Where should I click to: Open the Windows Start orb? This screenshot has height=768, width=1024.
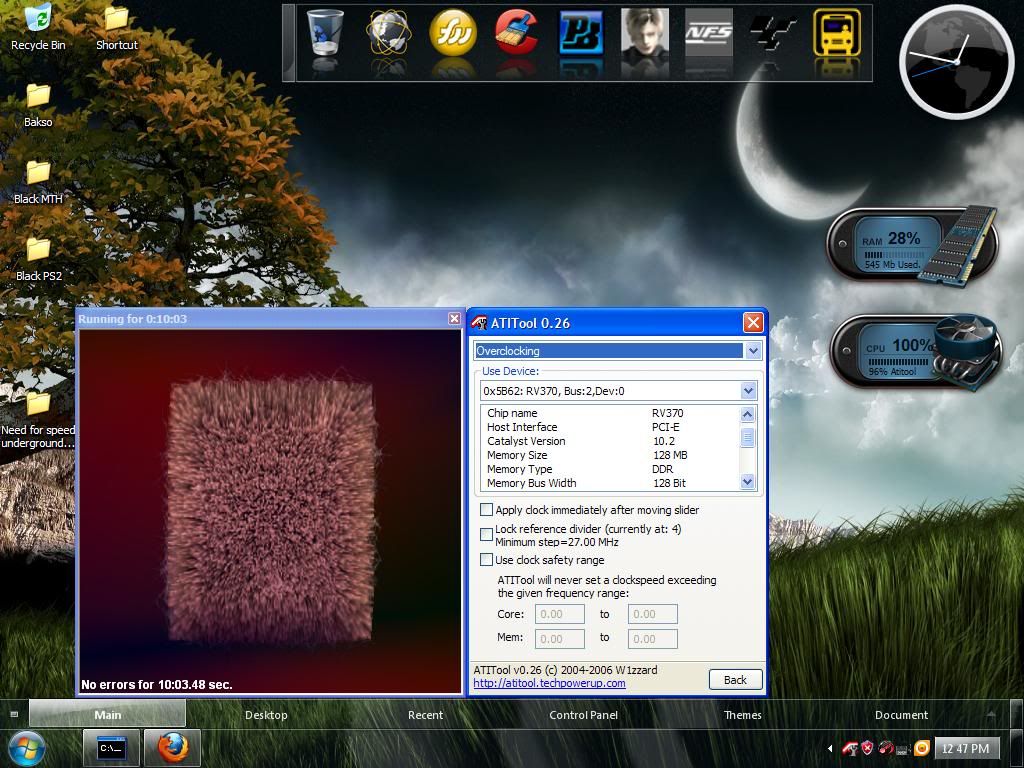pos(25,748)
